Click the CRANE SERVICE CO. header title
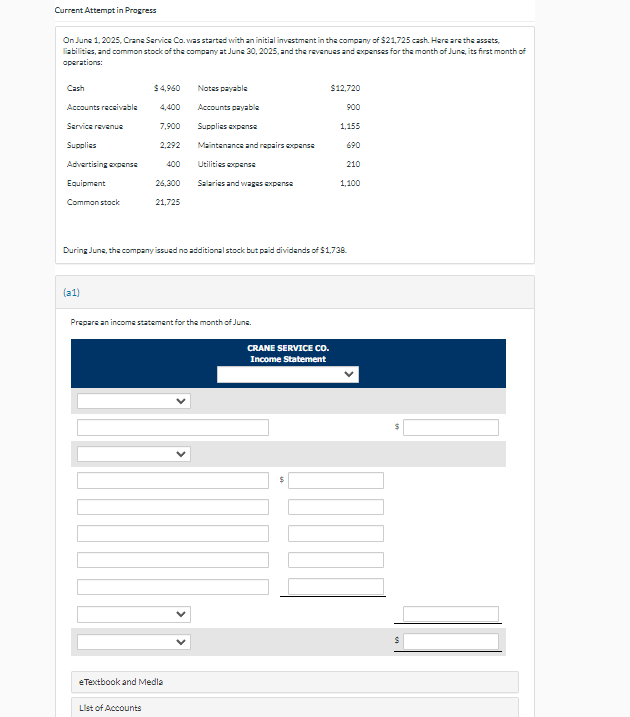 tap(288, 348)
